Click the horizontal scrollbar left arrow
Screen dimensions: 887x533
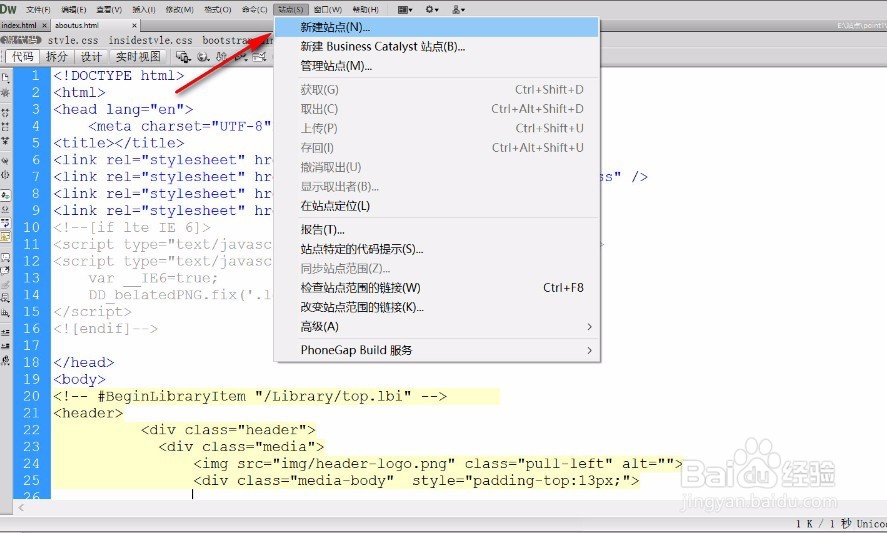(21, 508)
